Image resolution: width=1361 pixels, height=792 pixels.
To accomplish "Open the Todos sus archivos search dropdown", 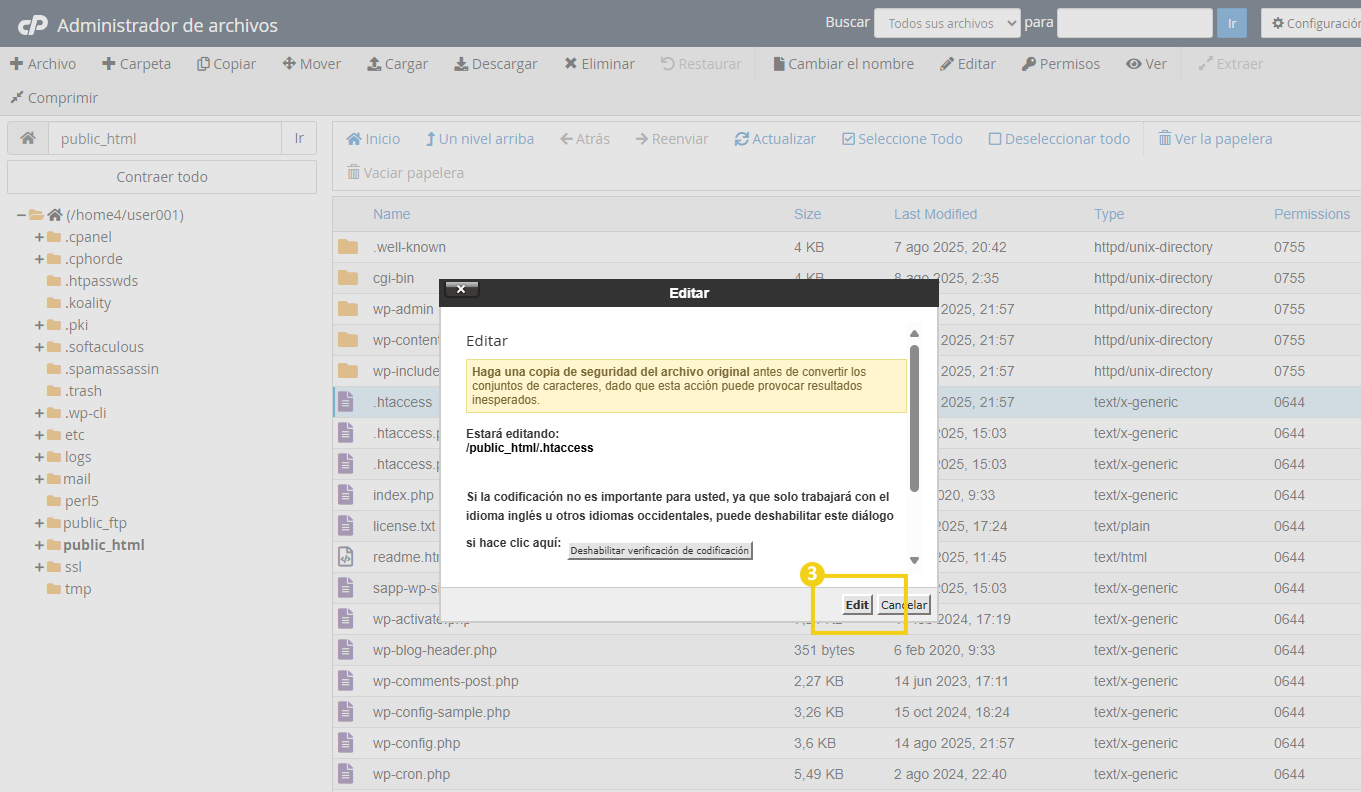I will tap(946, 22).
